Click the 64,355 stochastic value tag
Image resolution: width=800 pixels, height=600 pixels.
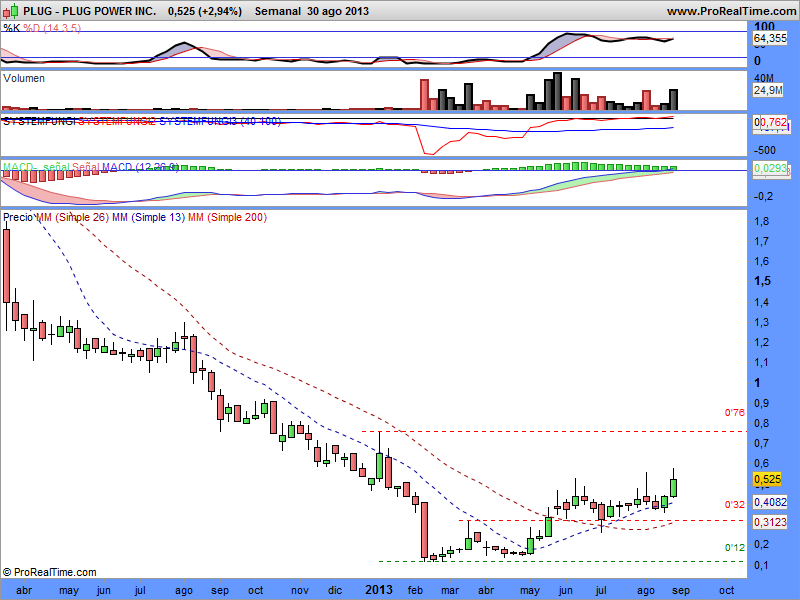770,38
